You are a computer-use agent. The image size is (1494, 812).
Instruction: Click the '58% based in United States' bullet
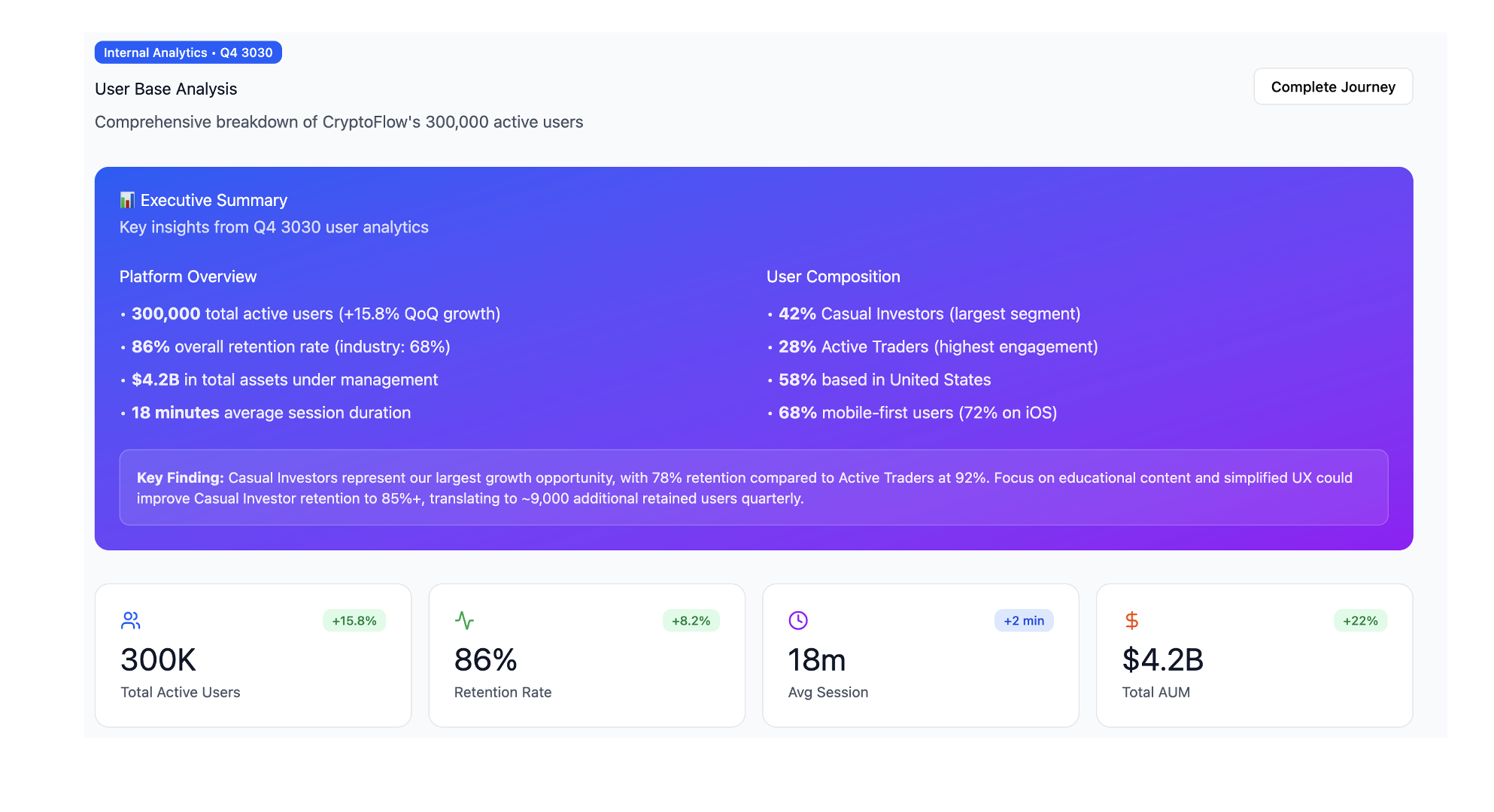point(879,380)
